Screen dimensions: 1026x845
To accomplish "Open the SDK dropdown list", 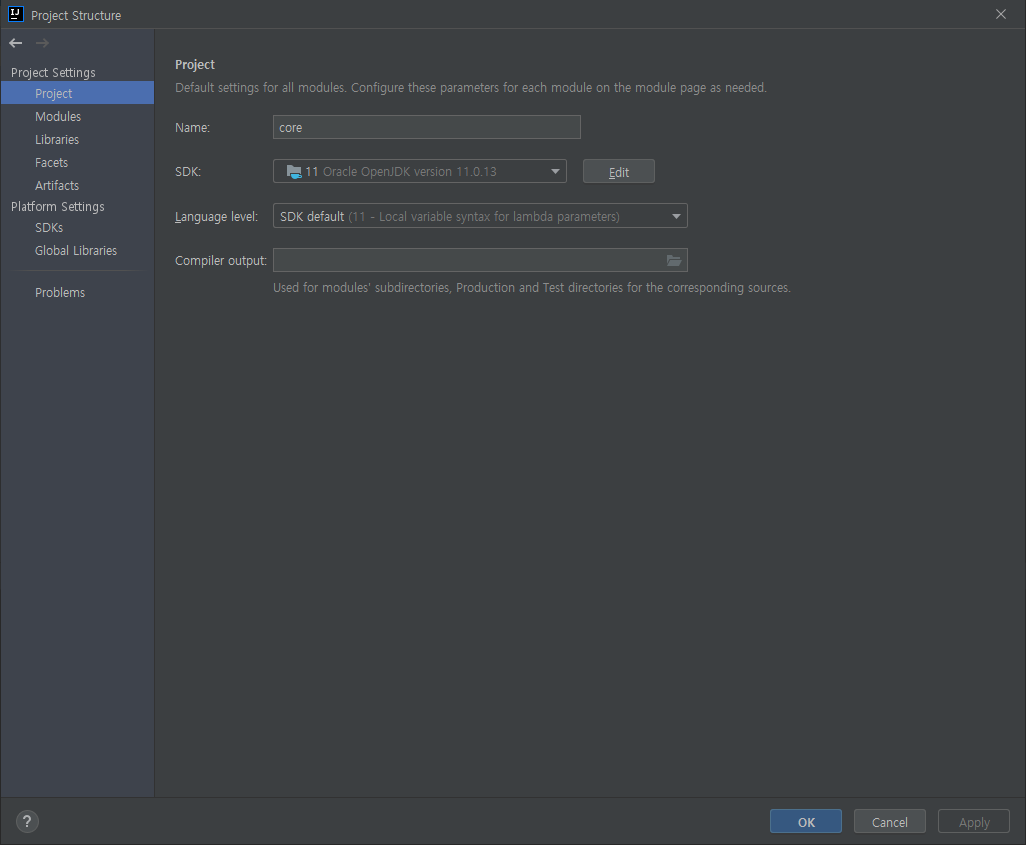I will coord(419,171).
